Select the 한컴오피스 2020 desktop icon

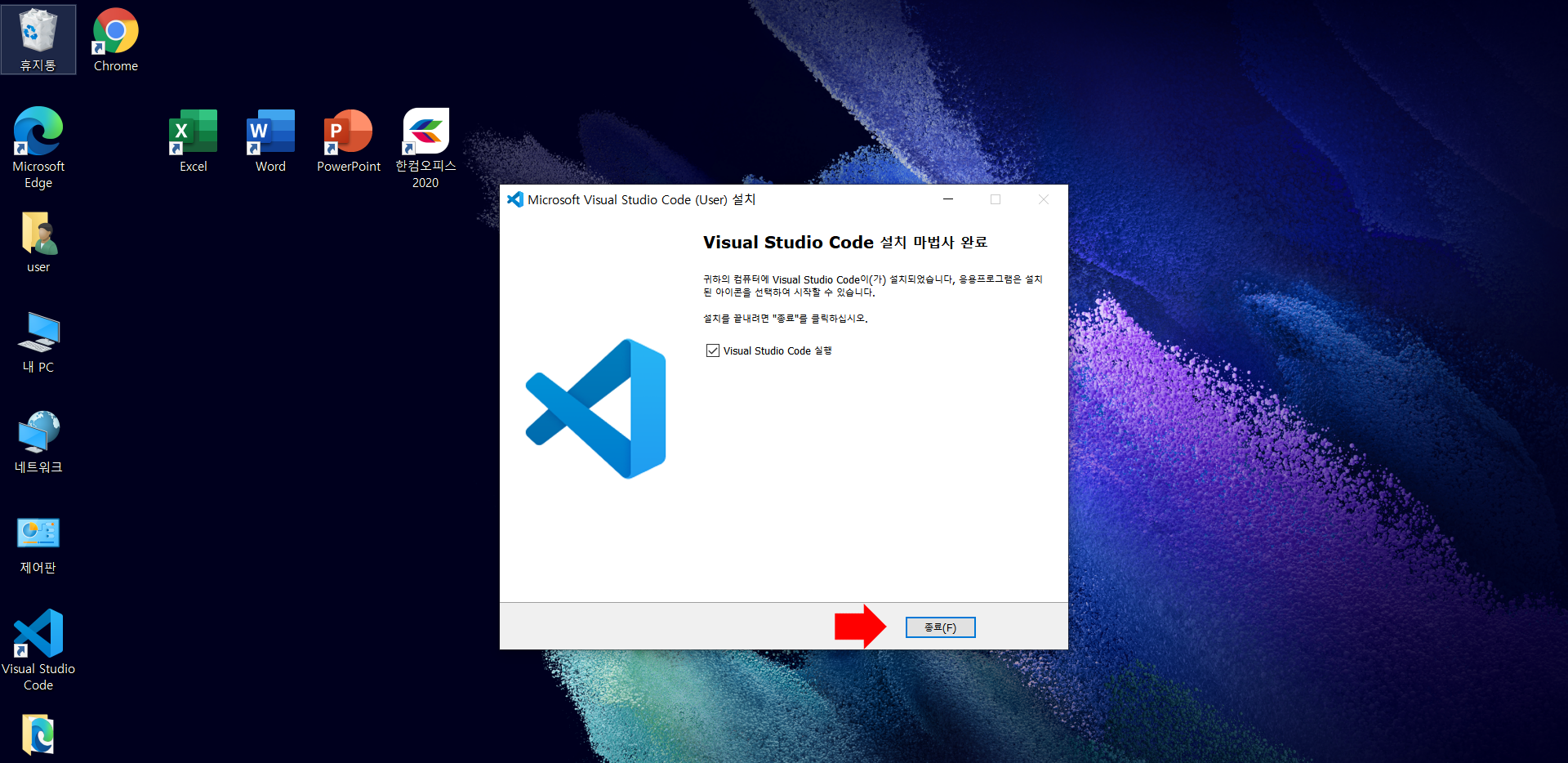tap(425, 148)
